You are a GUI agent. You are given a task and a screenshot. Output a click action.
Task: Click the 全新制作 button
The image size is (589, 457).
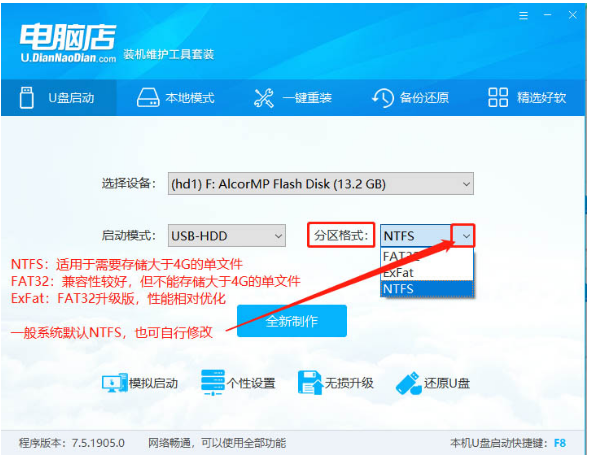click(292, 321)
